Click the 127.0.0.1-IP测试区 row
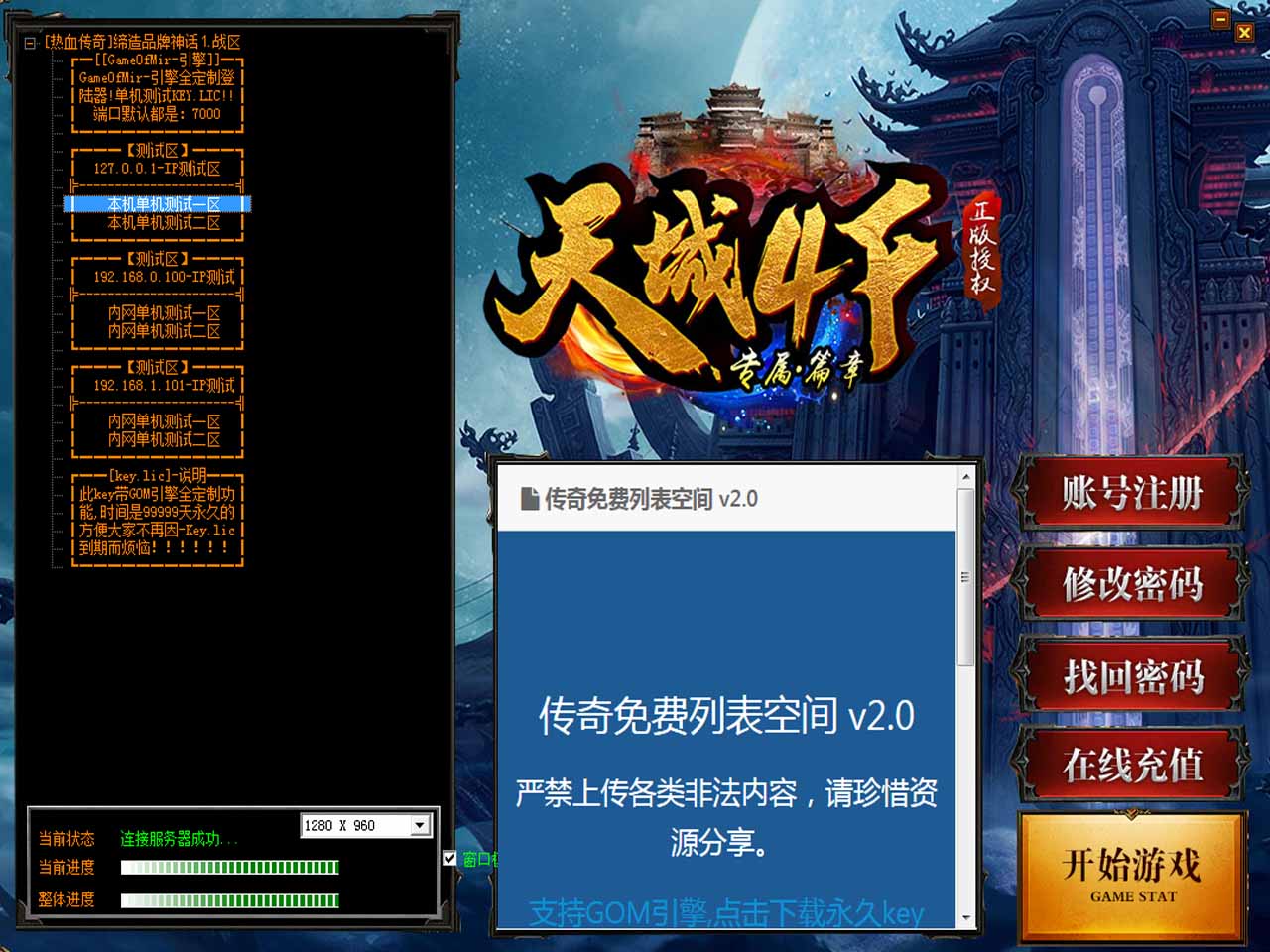The height and width of the screenshot is (952, 1270). pyautogui.click(x=157, y=169)
